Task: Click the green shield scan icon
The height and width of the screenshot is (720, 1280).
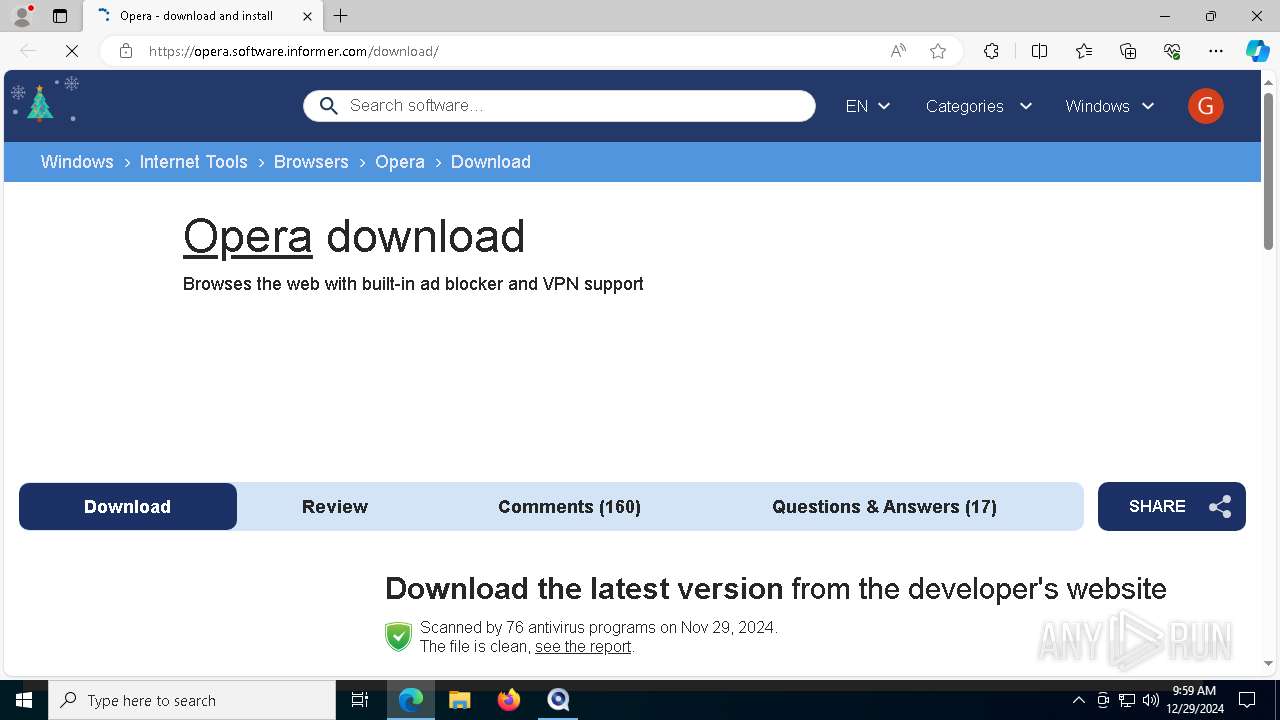Action: point(398,637)
